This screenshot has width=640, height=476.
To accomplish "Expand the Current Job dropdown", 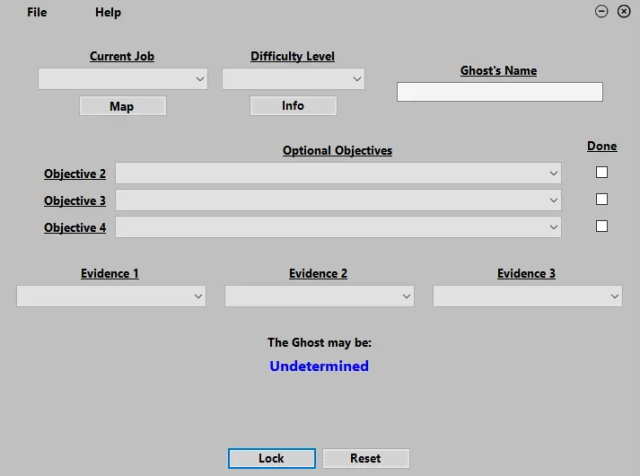I will (x=122, y=78).
